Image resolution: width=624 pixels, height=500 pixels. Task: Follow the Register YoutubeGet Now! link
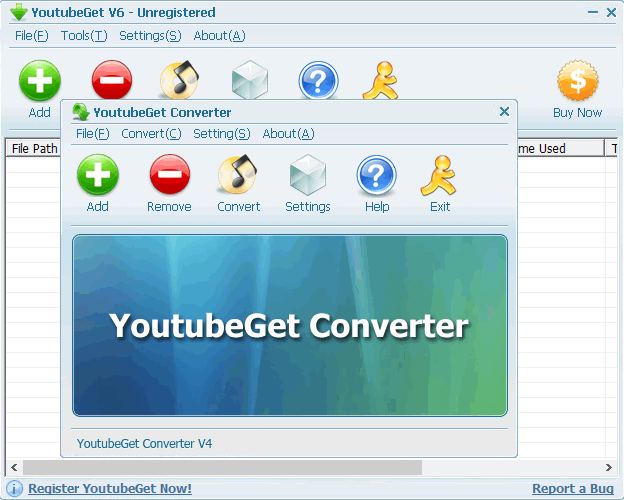(x=110, y=488)
